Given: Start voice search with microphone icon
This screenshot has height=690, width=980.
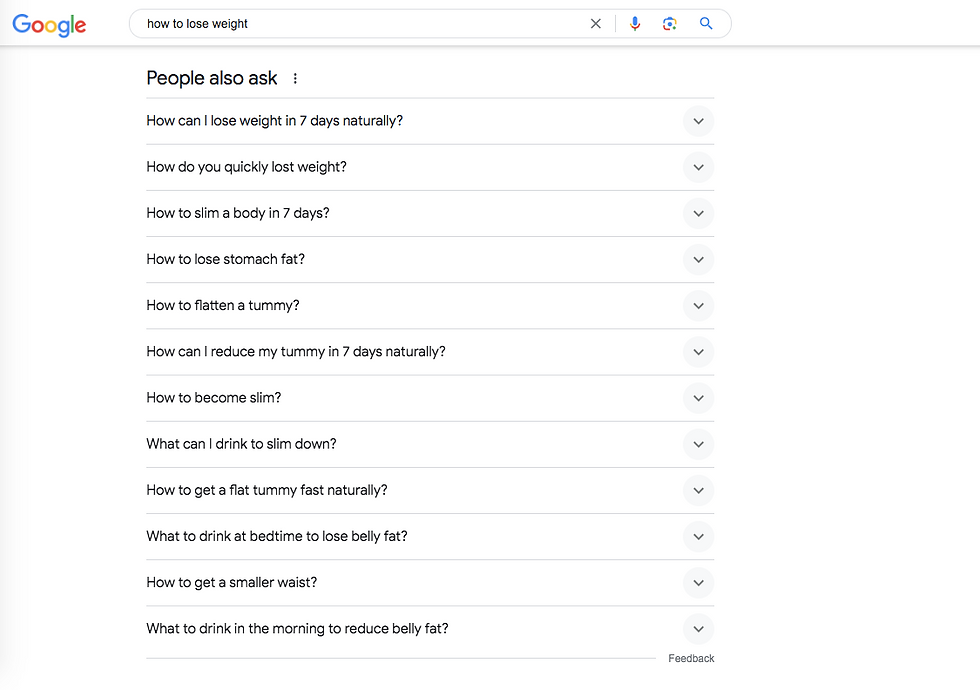Looking at the screenshot, I should tap(634, 24).
